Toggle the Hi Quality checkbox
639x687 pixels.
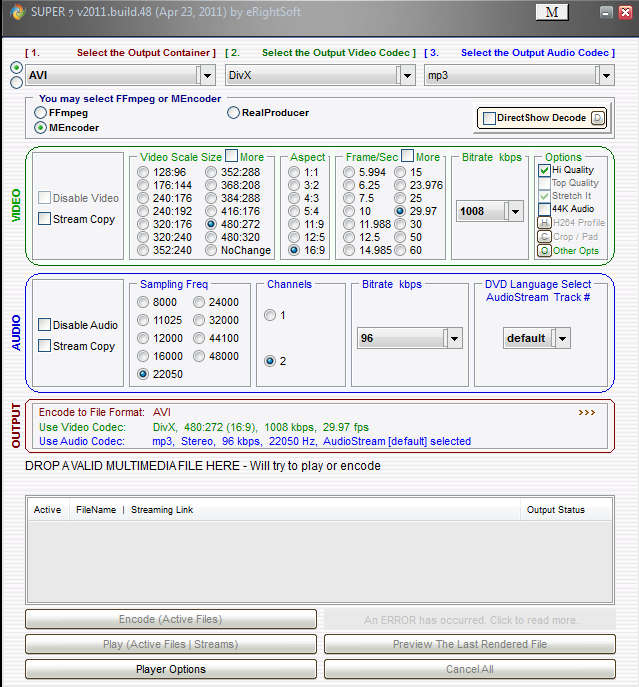click(544, 170)
